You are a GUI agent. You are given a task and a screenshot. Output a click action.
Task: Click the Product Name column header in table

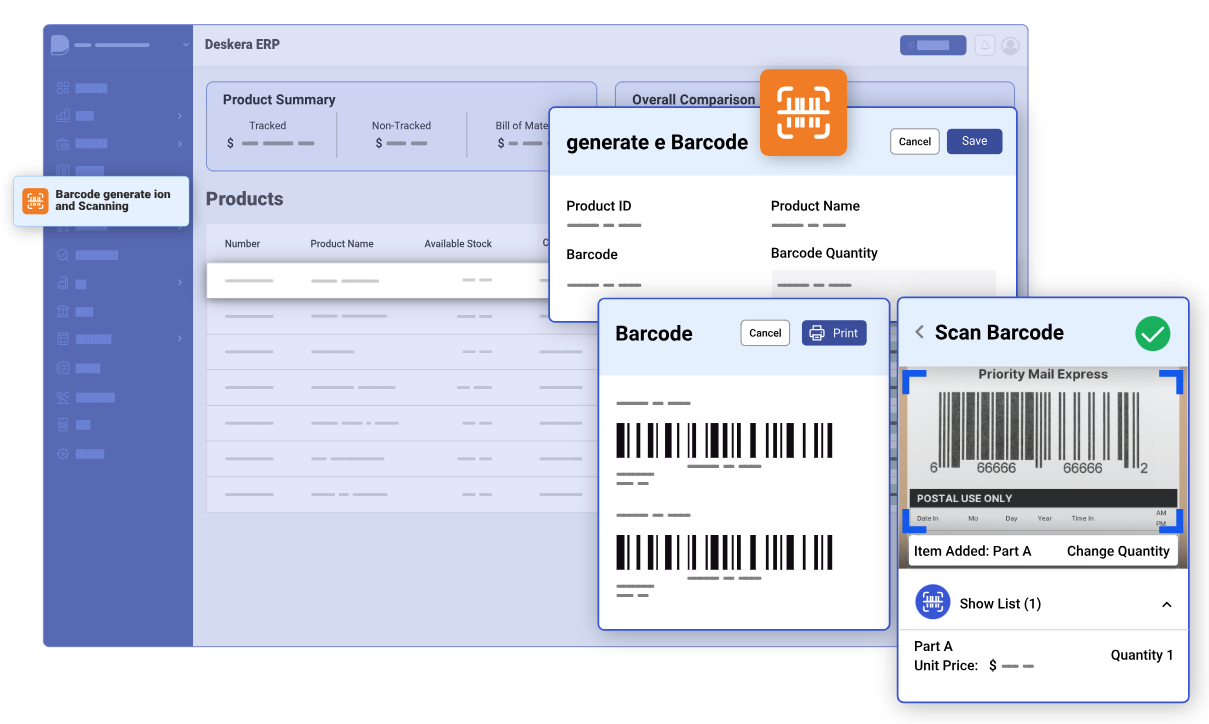tap(342, 244)
